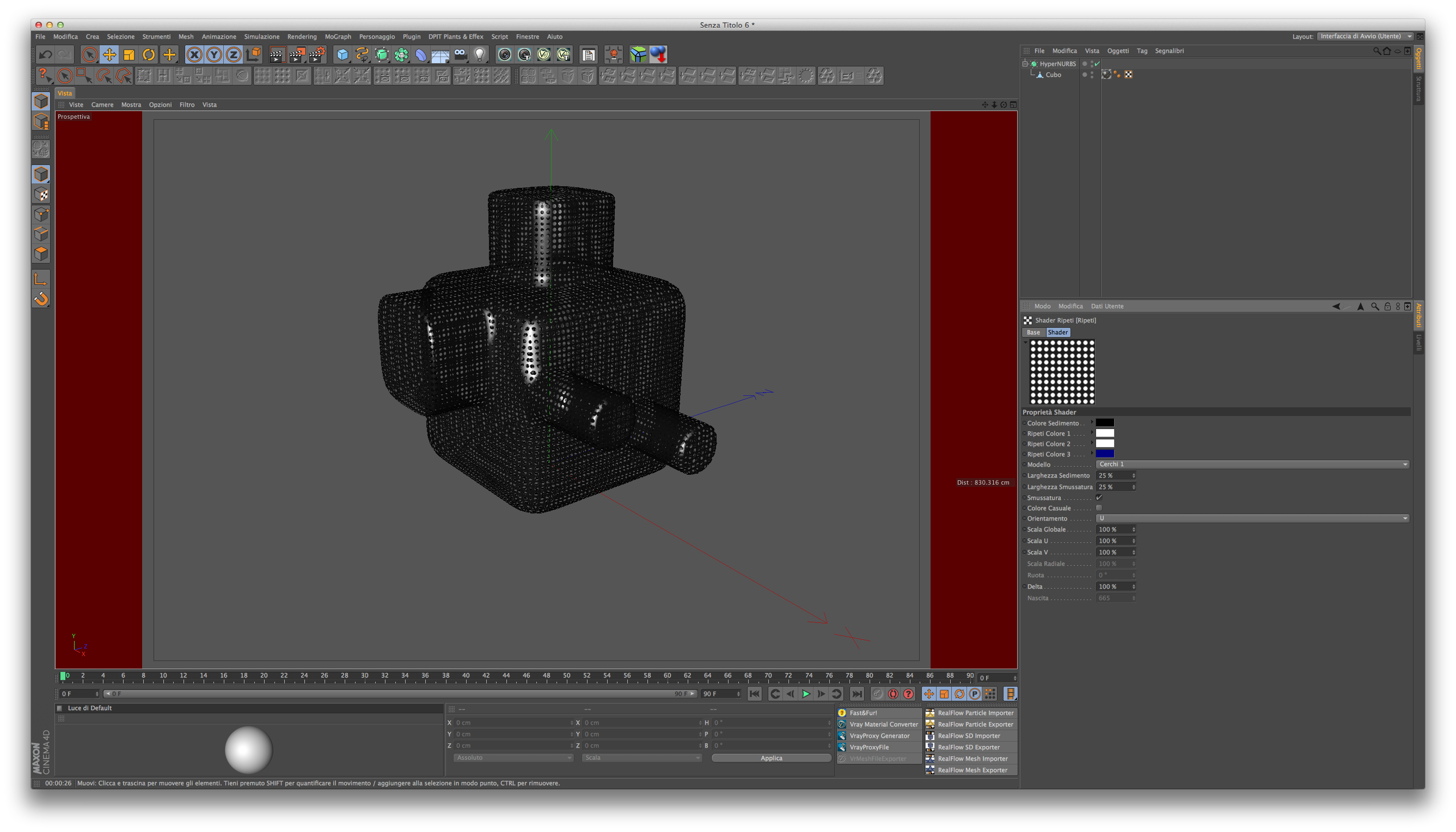Toggle X axis lock

pos(194,55)
